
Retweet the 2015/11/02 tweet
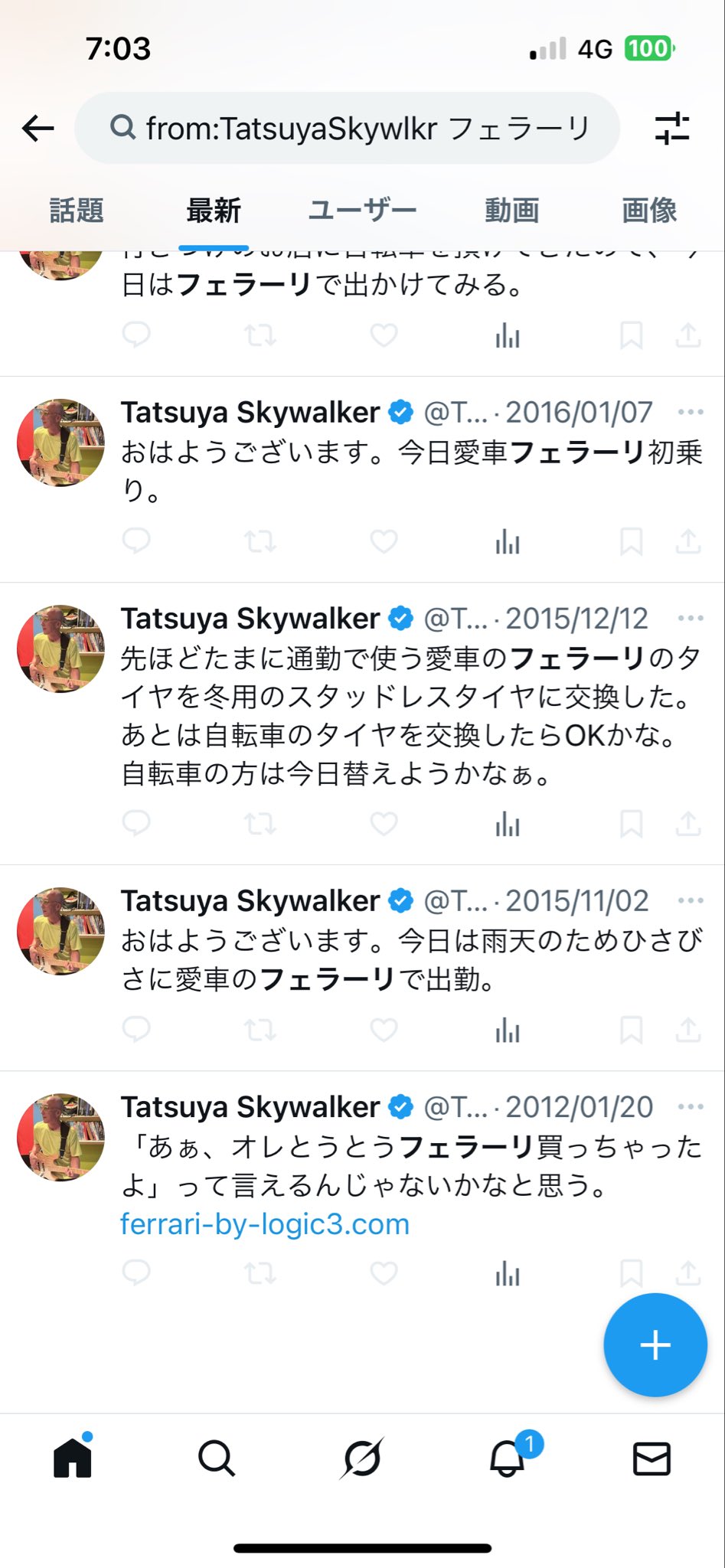pos(260,1030)
